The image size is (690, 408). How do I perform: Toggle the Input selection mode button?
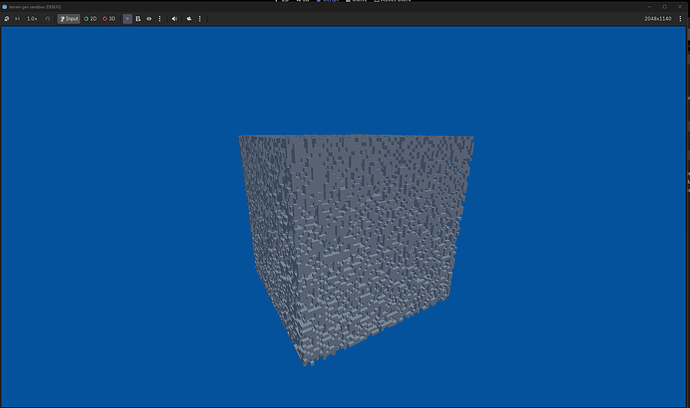(69, 19)
